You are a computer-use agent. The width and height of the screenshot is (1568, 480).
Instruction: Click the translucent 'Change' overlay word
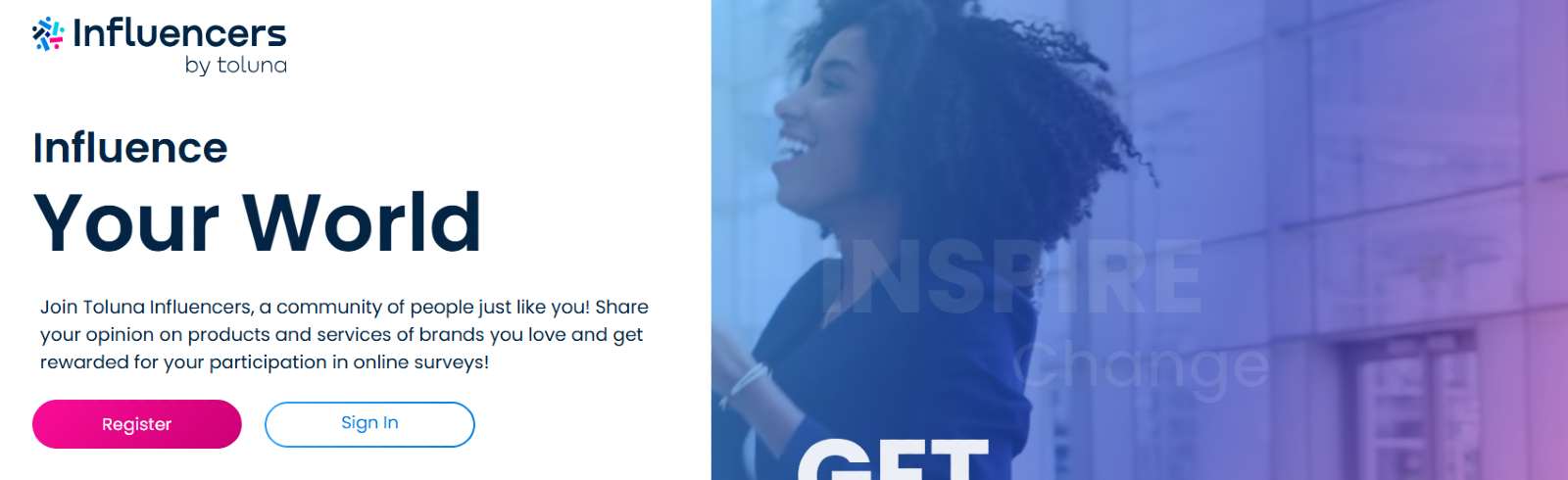point(1142,365)
